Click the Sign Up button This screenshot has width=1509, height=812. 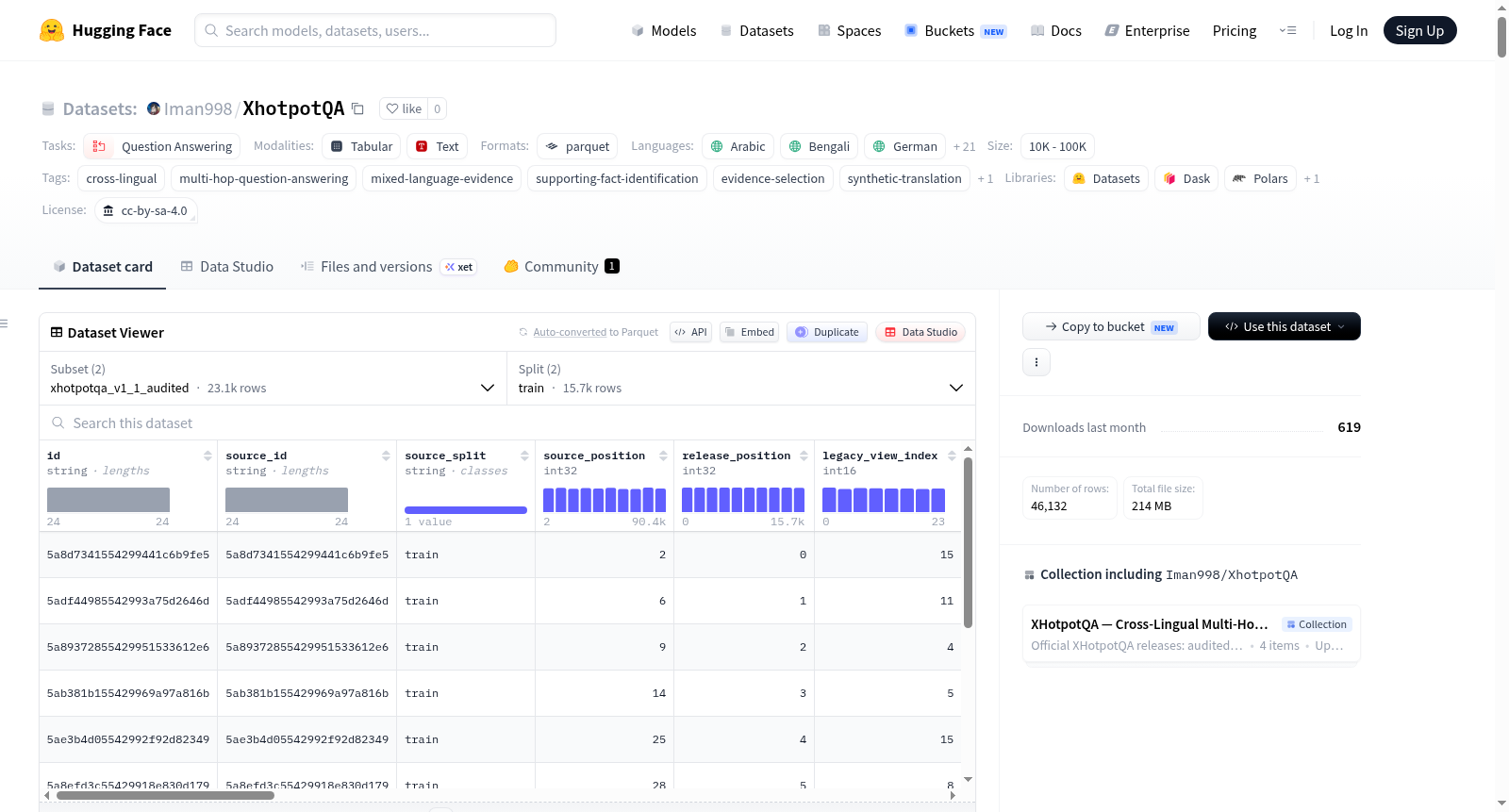[1419, 30]
